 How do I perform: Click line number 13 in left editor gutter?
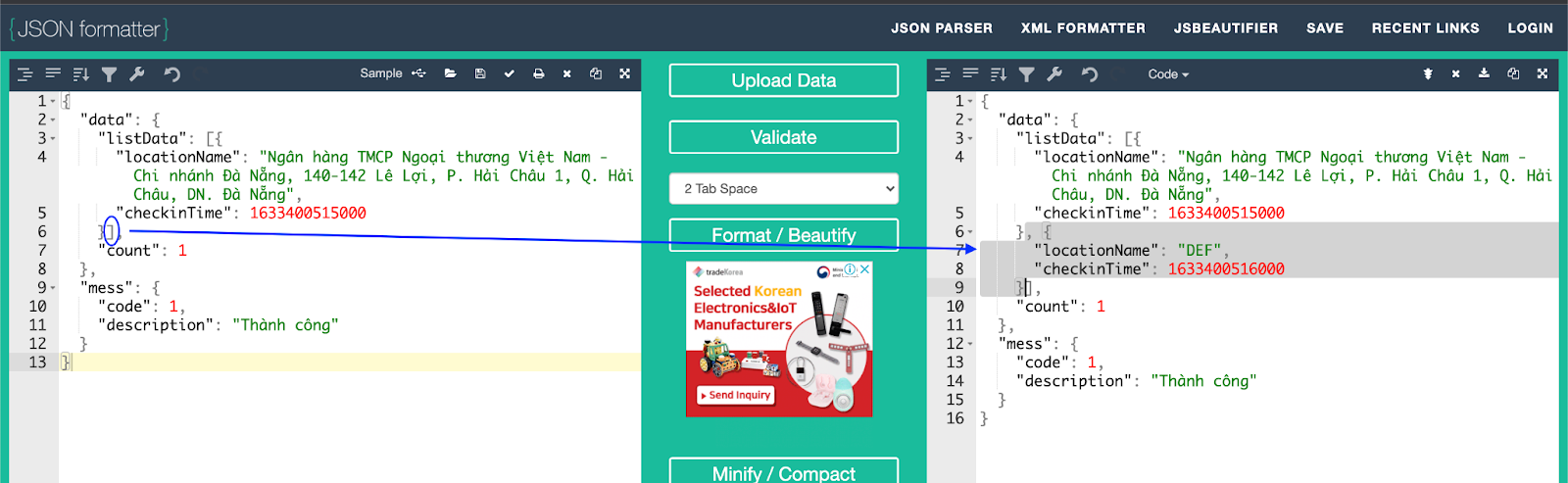click(37, 362)
